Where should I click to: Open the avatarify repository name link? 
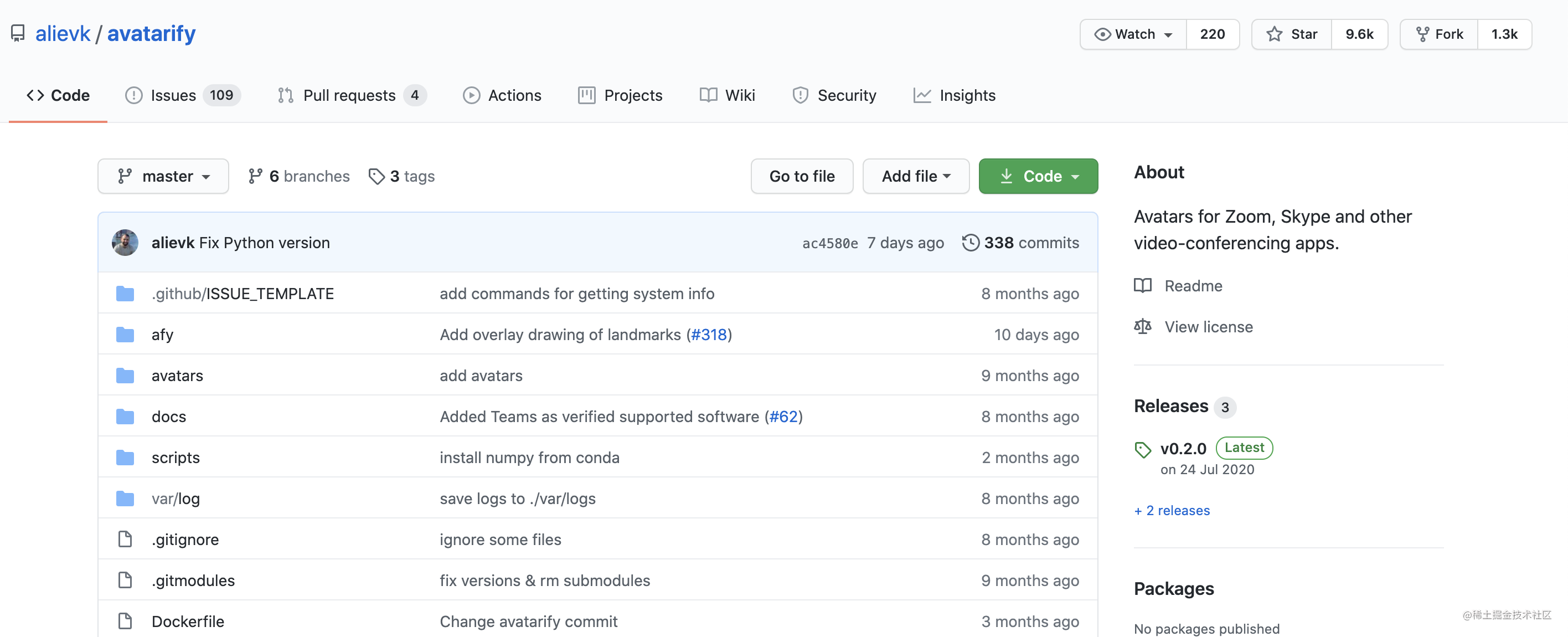[x=151, y=33]
